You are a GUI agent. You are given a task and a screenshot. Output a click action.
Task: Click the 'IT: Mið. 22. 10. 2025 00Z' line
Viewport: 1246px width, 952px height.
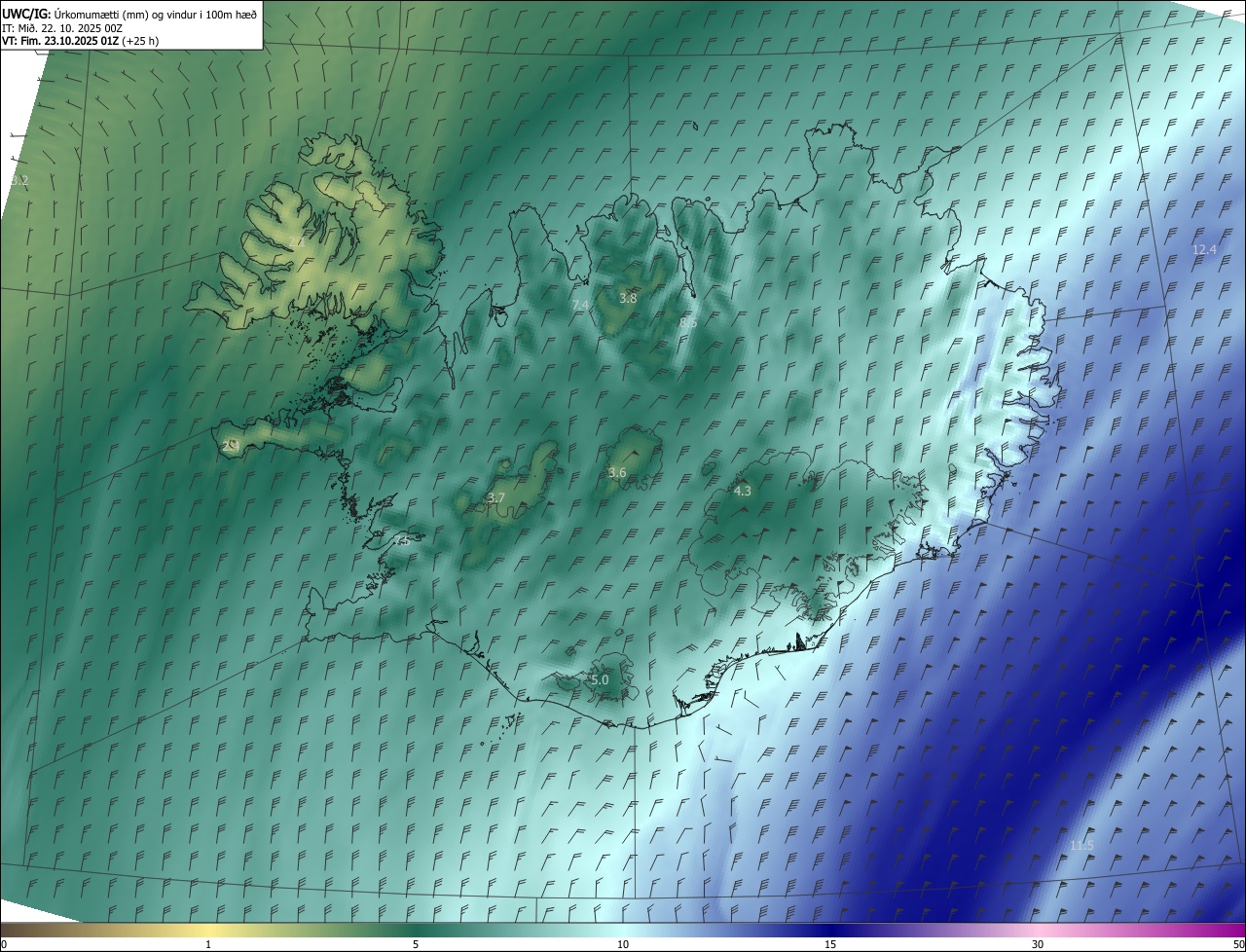point(61,28)
